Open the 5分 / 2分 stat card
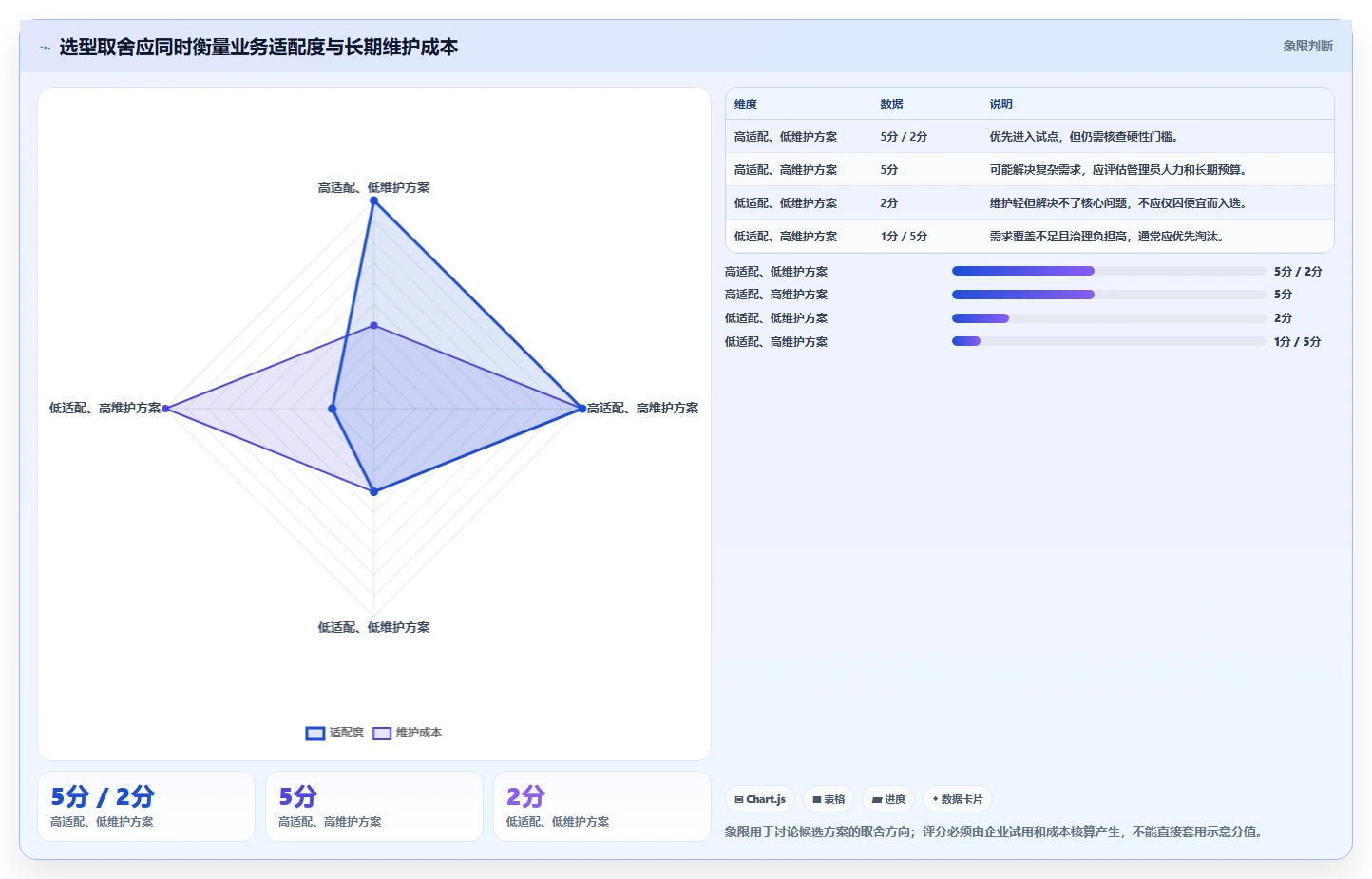 (x=146, y=806)
